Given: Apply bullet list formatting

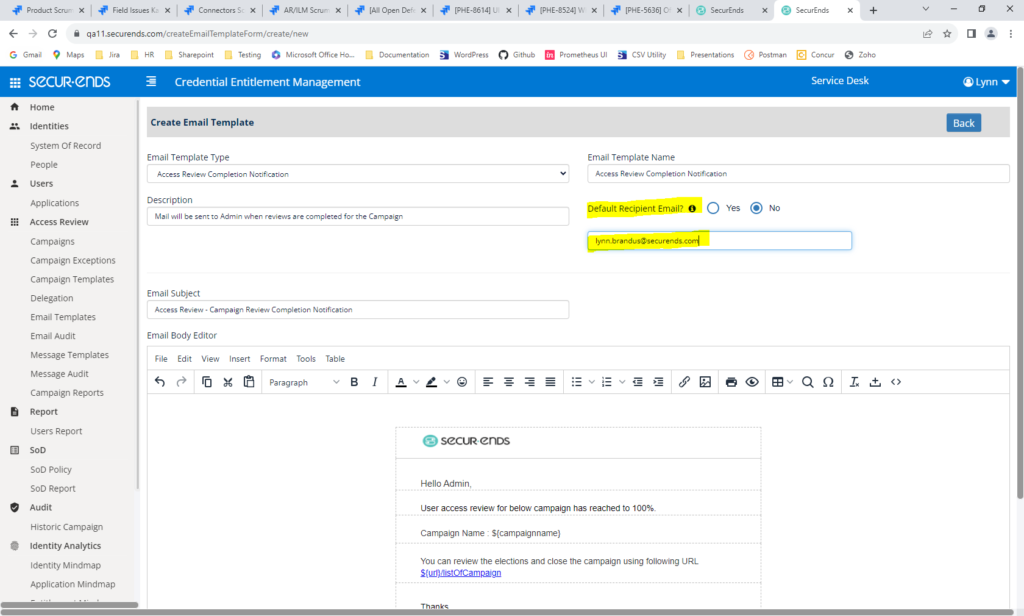Looking at the screenshot, I should pos(577,382).
